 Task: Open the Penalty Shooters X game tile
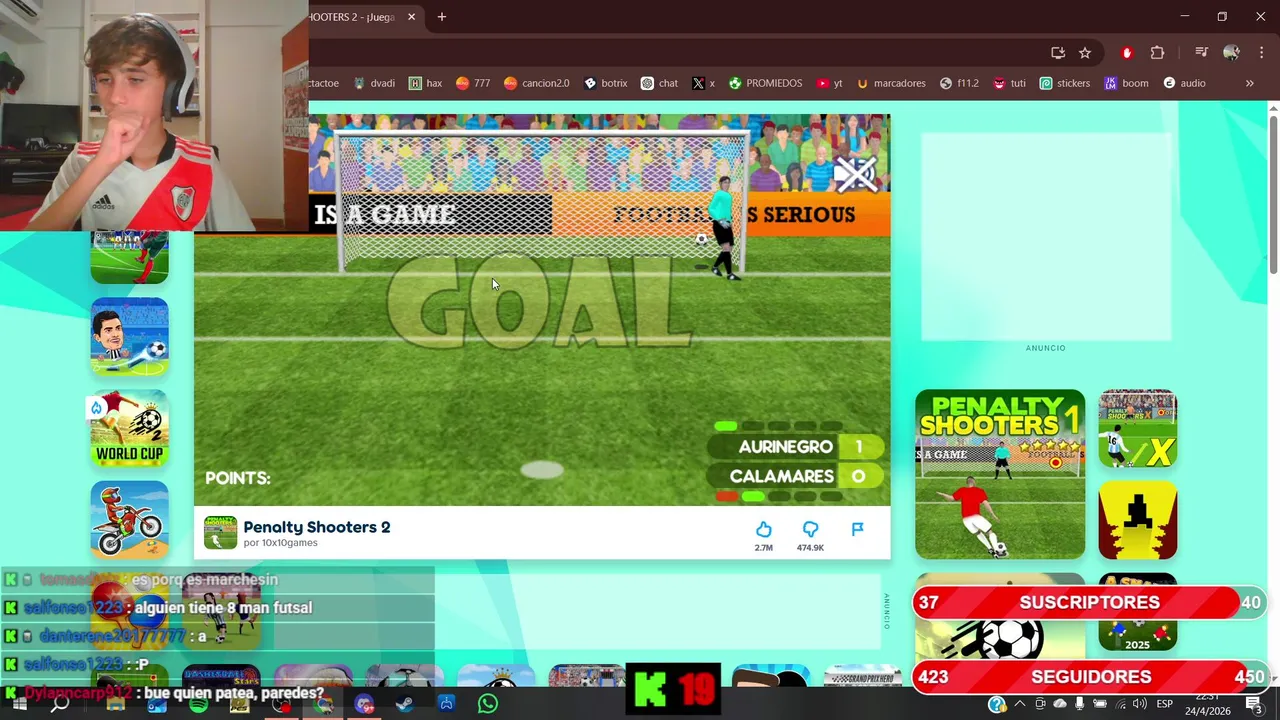[x=1138, y=429]
